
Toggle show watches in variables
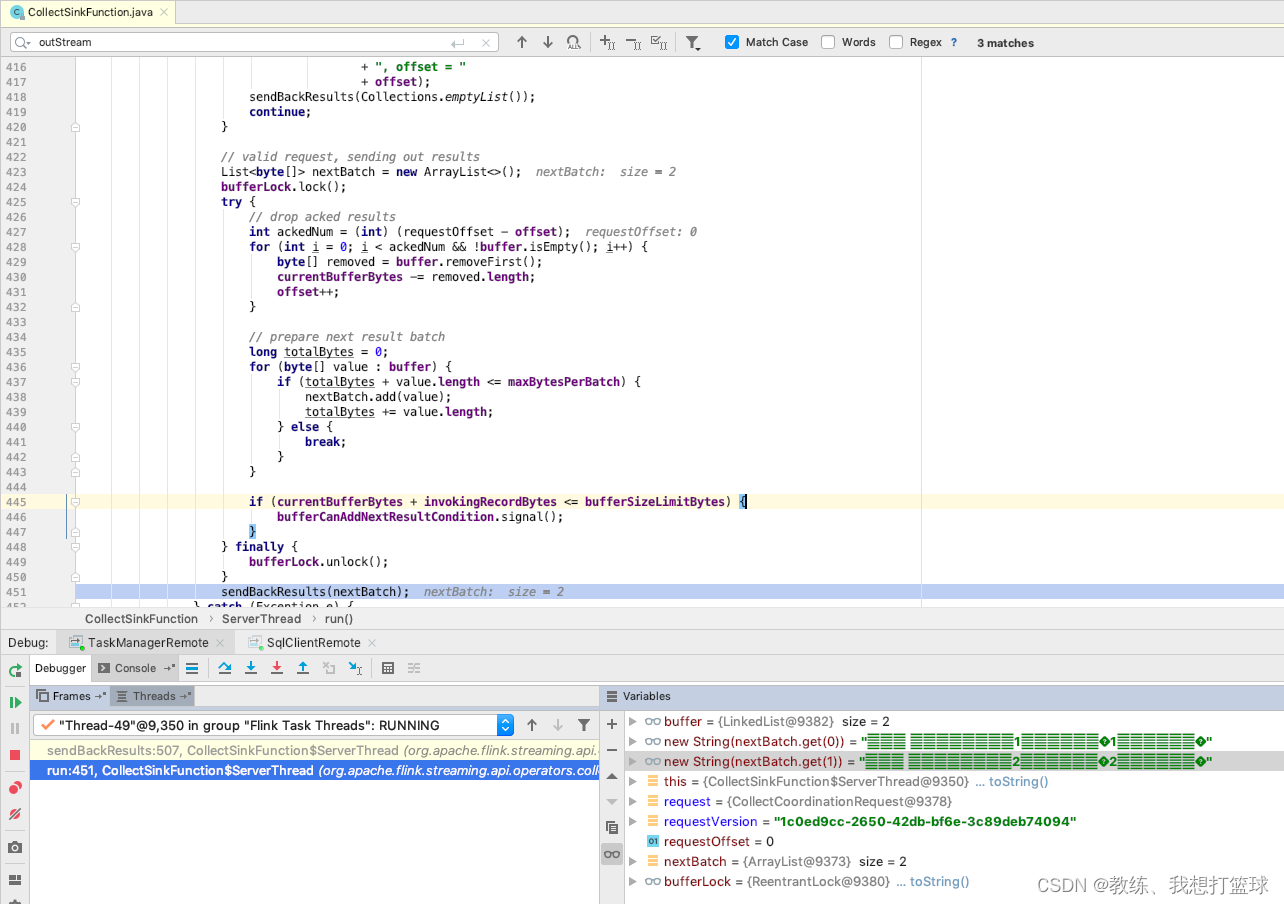(612, 854)
